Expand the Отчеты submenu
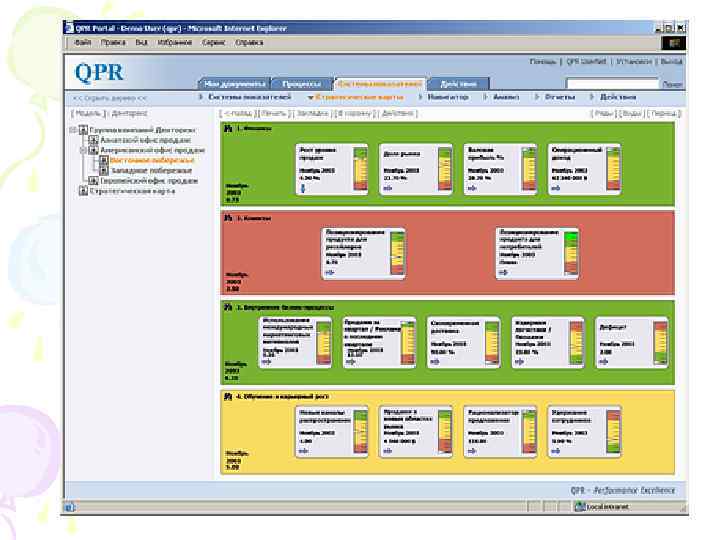Image resolution: width=720 pixels, height=540 pixels. (x=556, y=97)
